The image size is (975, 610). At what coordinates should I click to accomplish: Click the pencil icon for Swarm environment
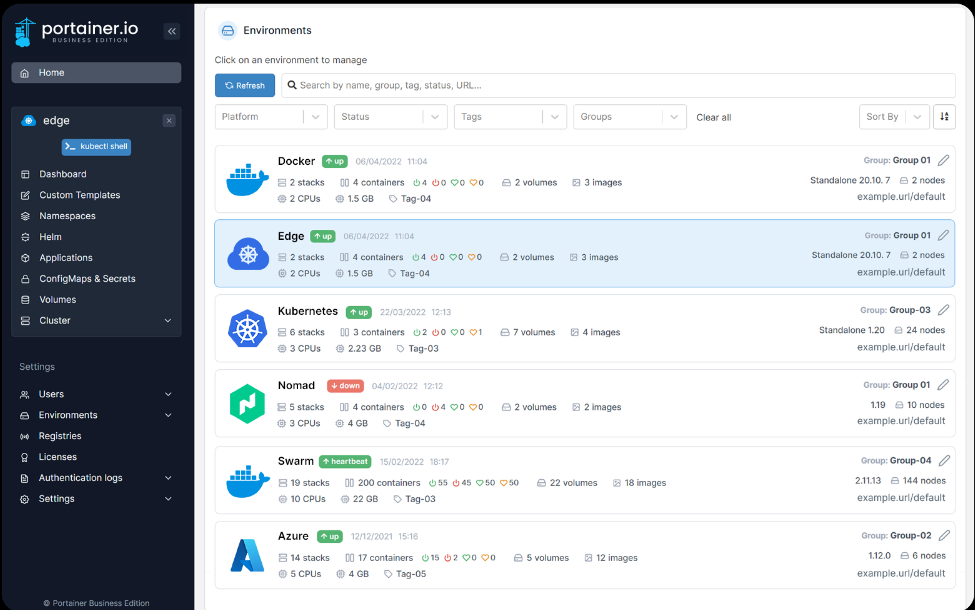pos(943,461)
